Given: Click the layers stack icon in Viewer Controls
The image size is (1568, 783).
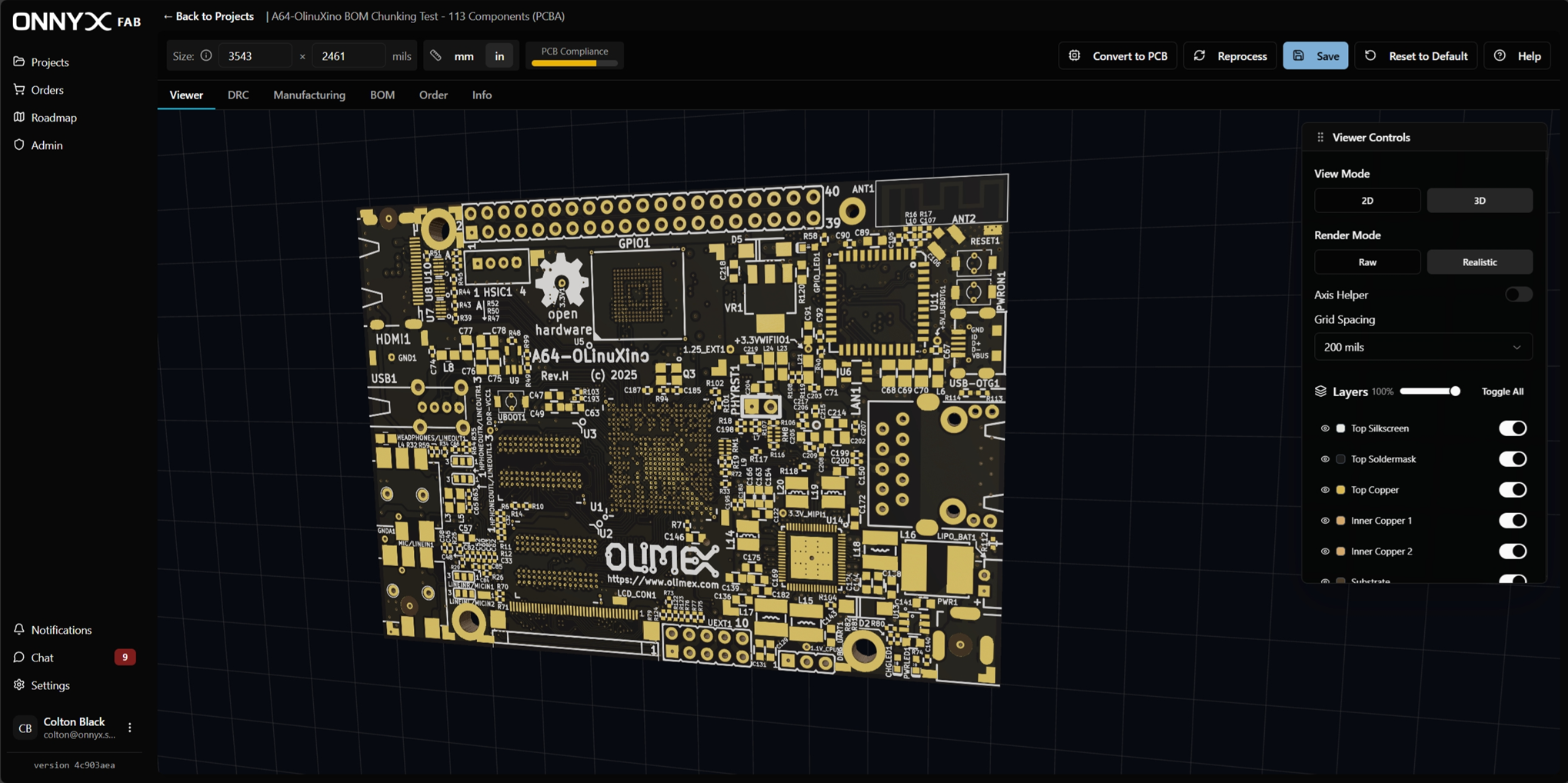Looking at the screenshot, I should tap(1320, 391).
